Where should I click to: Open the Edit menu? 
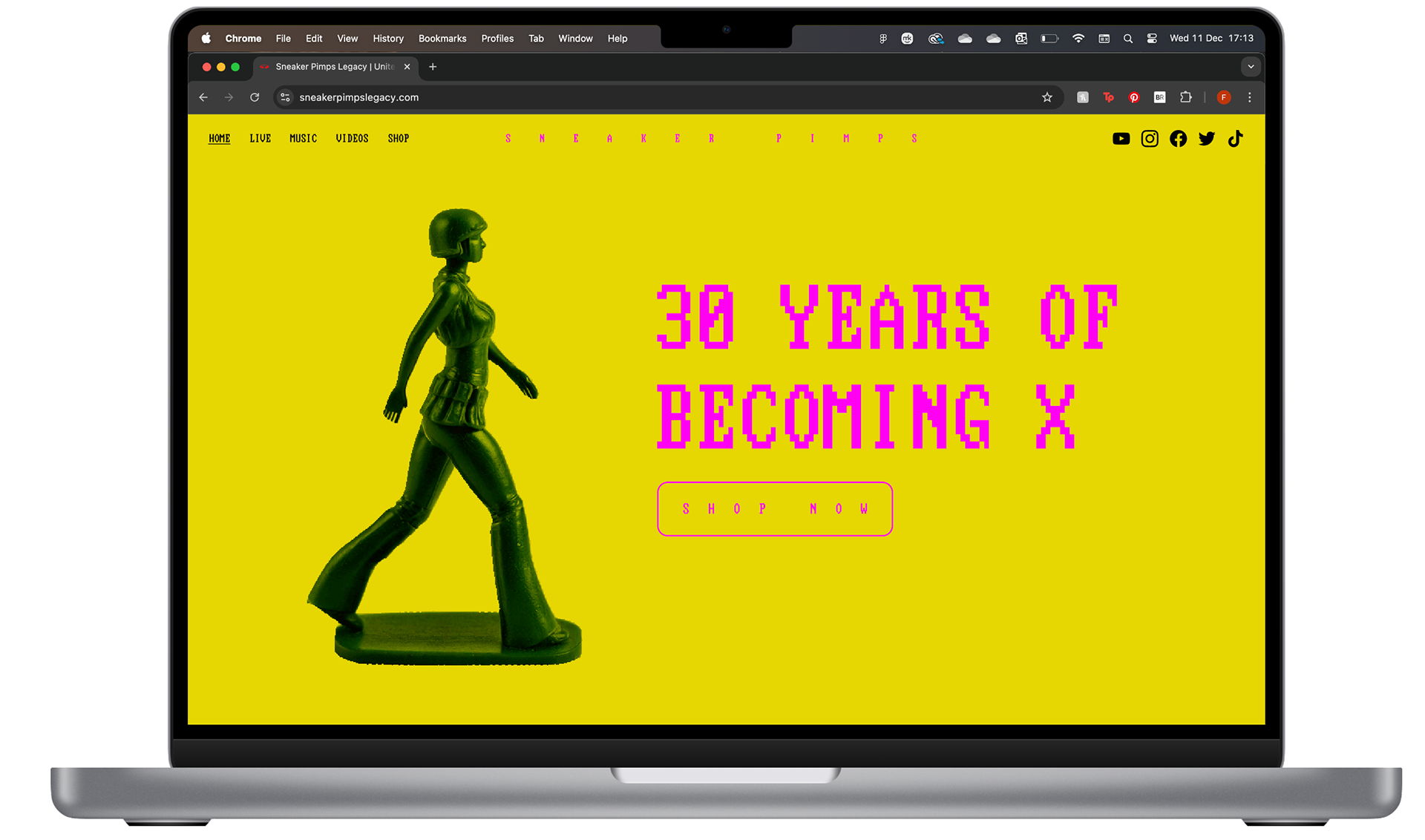314,39
